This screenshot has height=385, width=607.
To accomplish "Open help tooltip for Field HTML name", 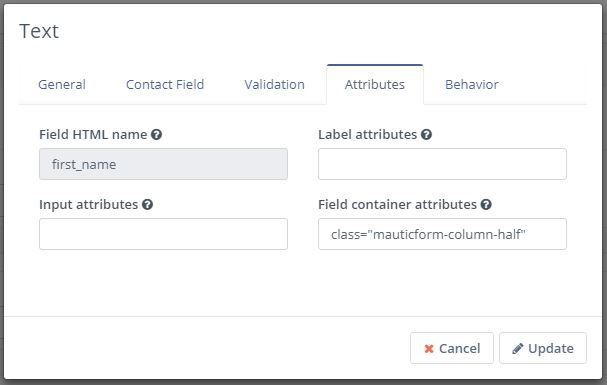I will coord(156,135).
